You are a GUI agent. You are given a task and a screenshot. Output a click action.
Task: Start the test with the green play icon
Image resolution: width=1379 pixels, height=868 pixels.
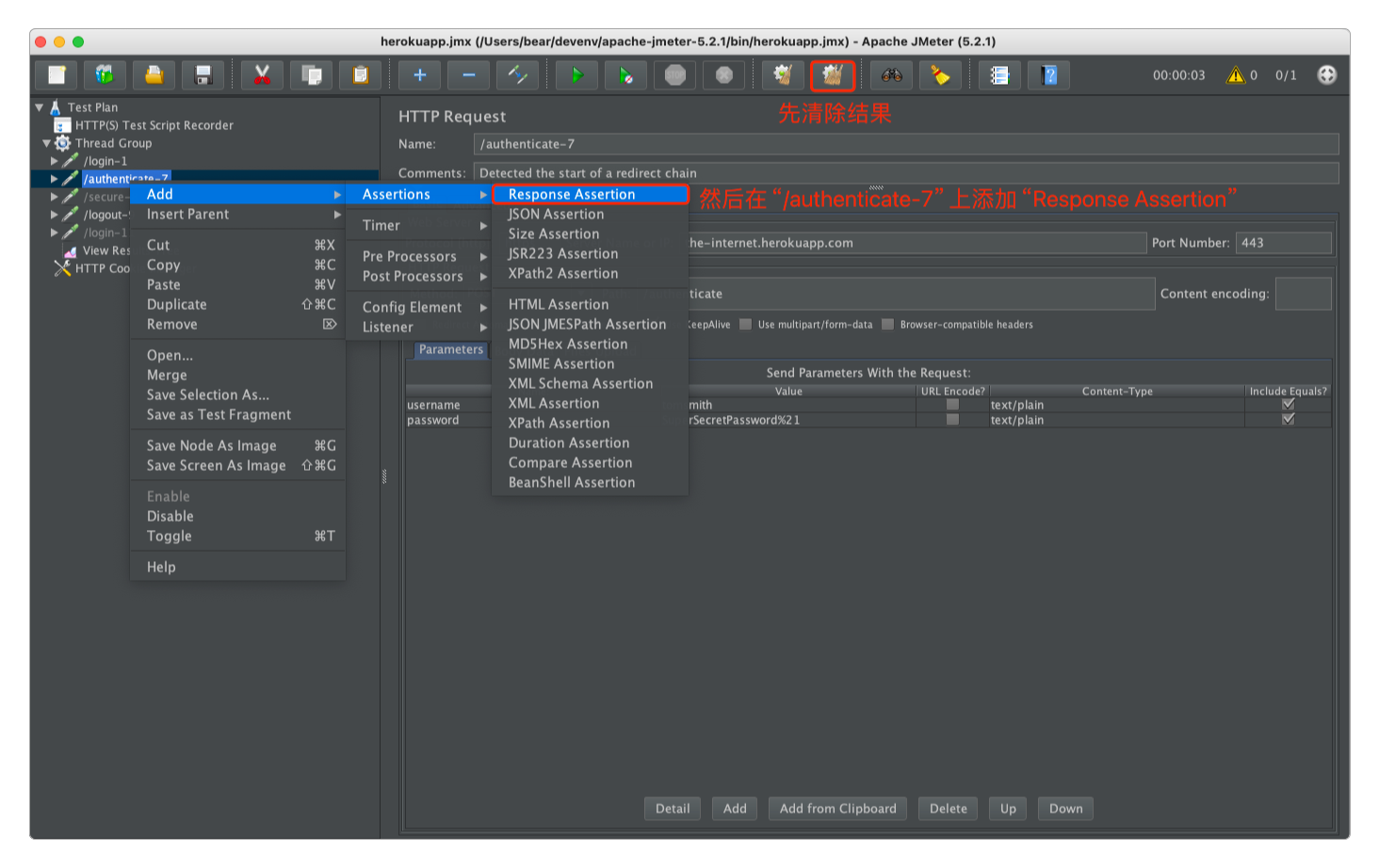[577, 74]
